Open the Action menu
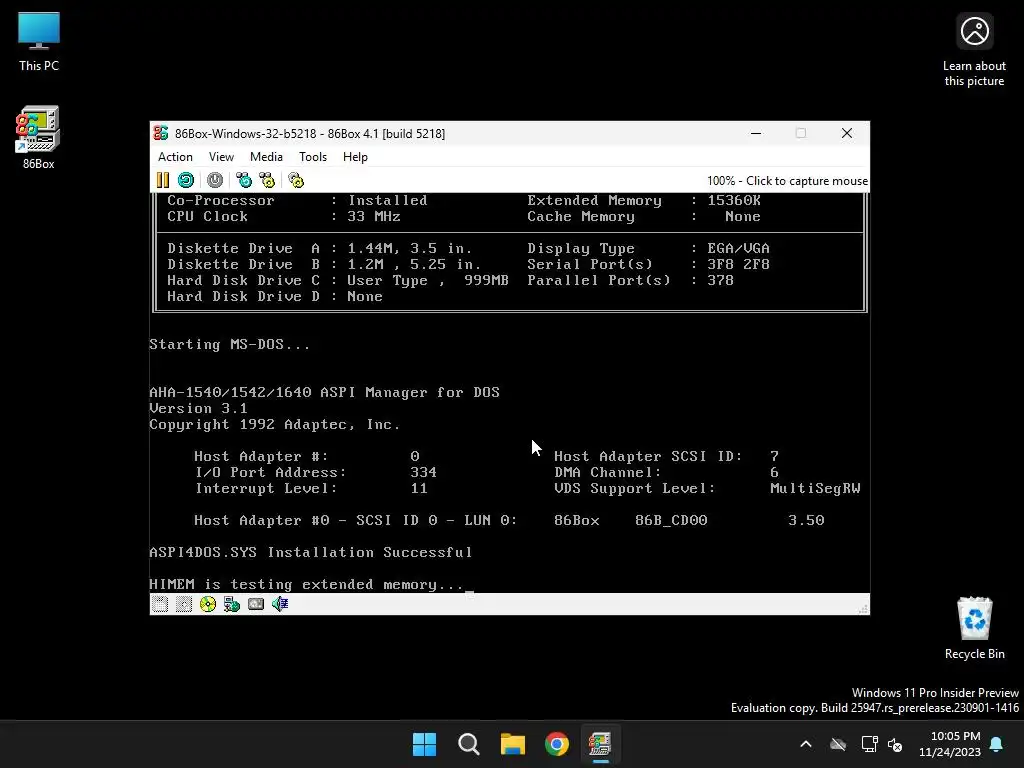1024x768 pixels. point(175,157)
